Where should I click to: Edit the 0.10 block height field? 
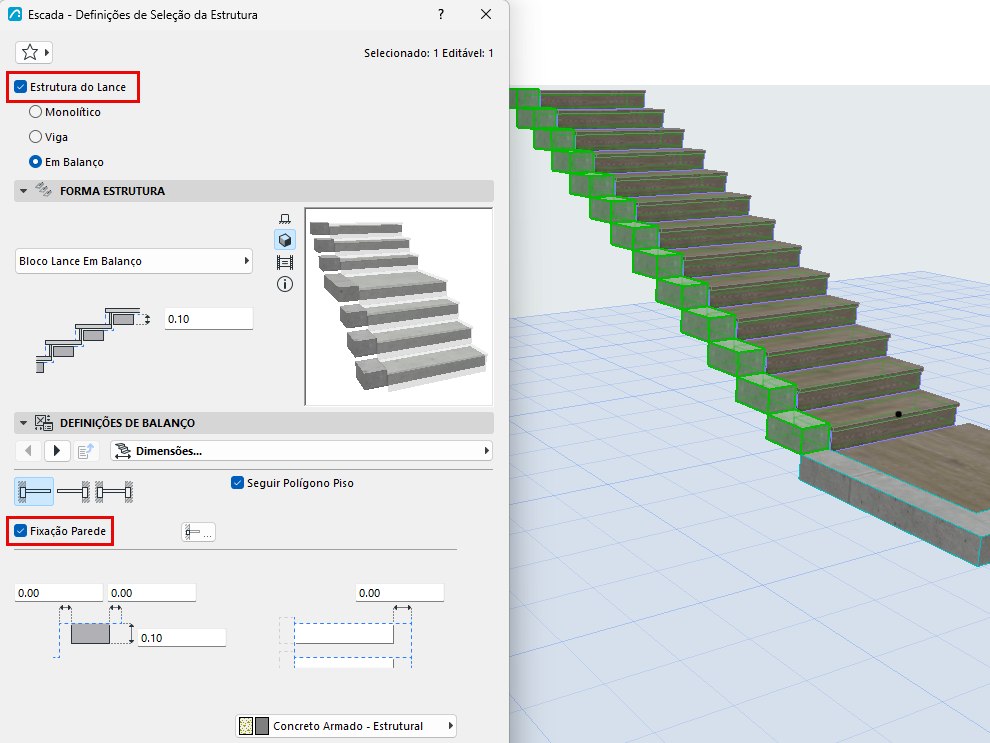(x=182, y=638)
